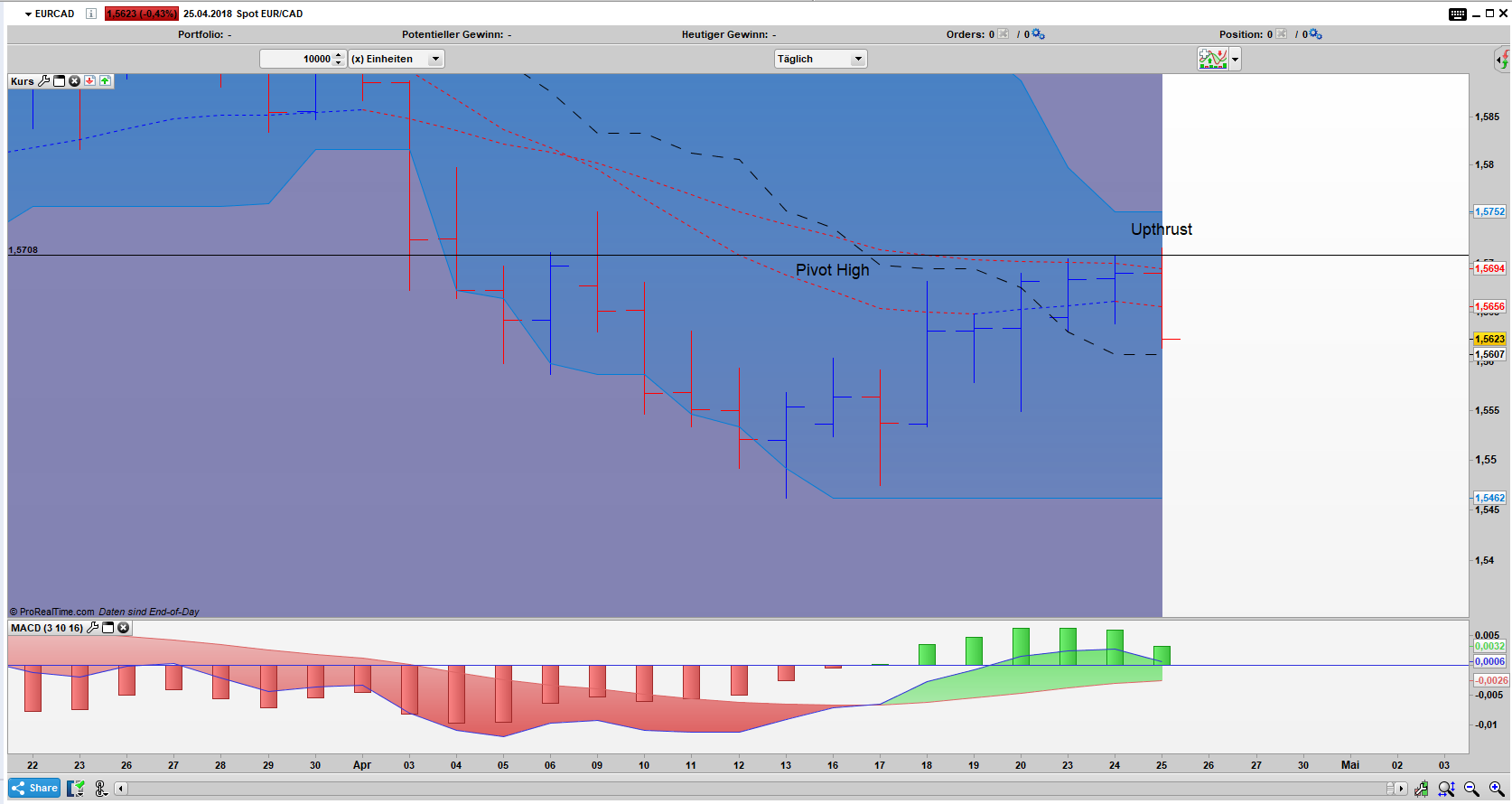Screen dimensions: 1512x804
Task: Click the MACD -0,0026 red value label
Action: (1491, 680)
